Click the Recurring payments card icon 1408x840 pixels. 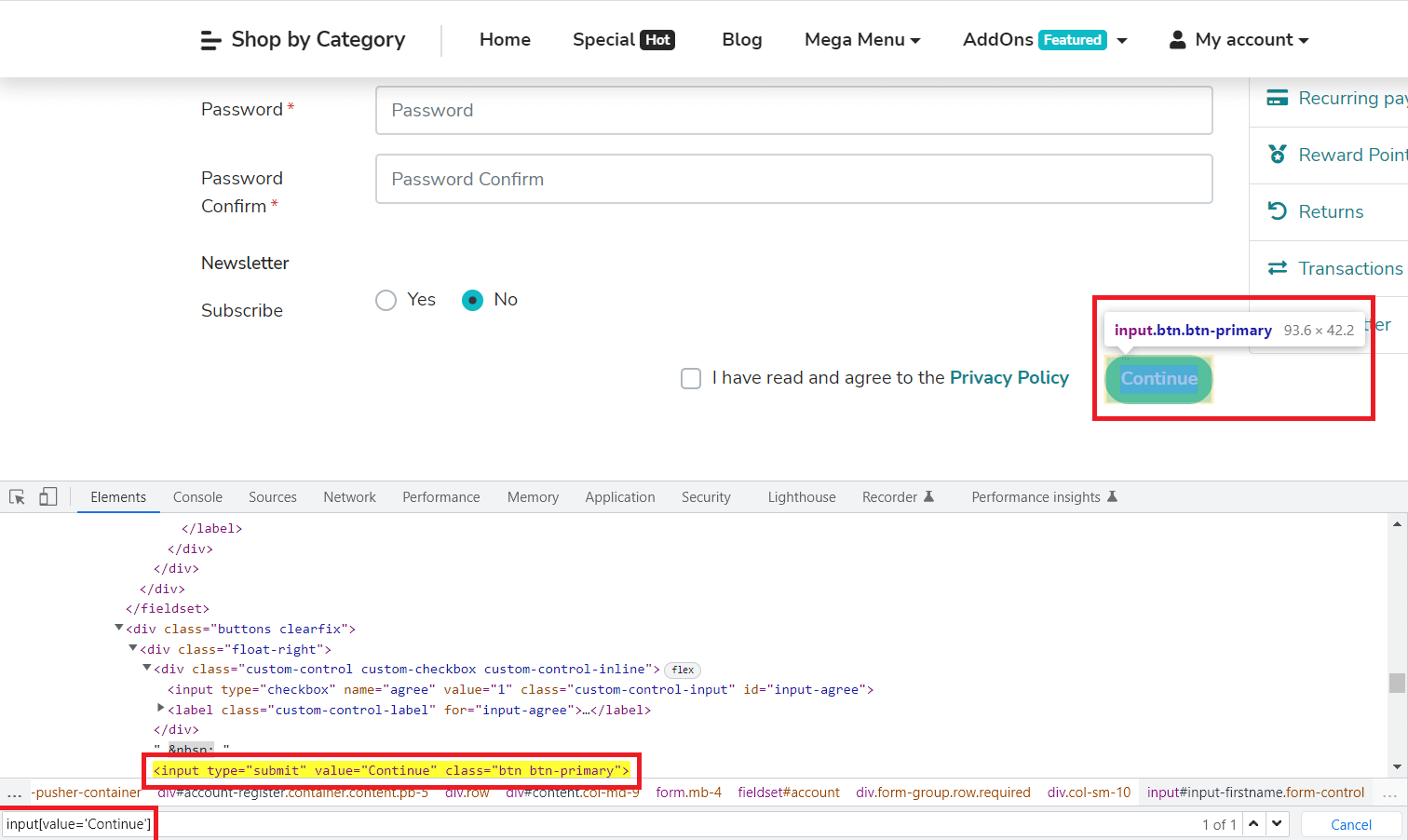(x=1277, y=96)
